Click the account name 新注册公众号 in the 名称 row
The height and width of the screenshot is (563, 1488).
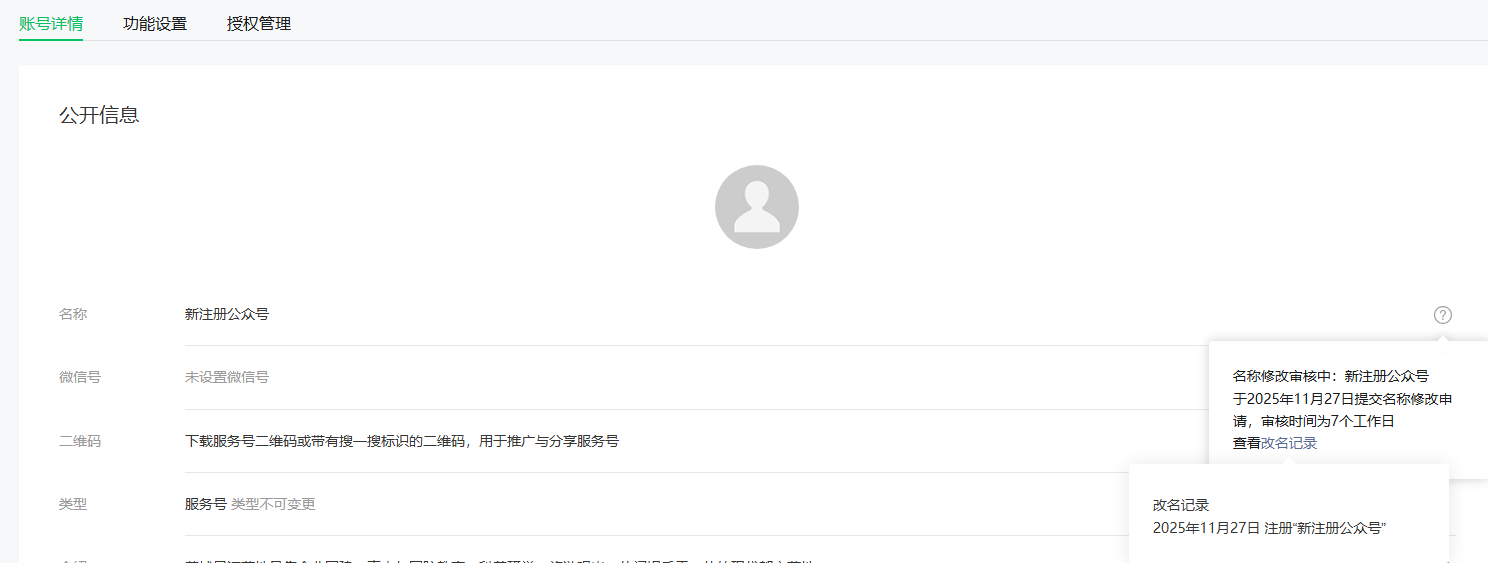coord(227,314)
